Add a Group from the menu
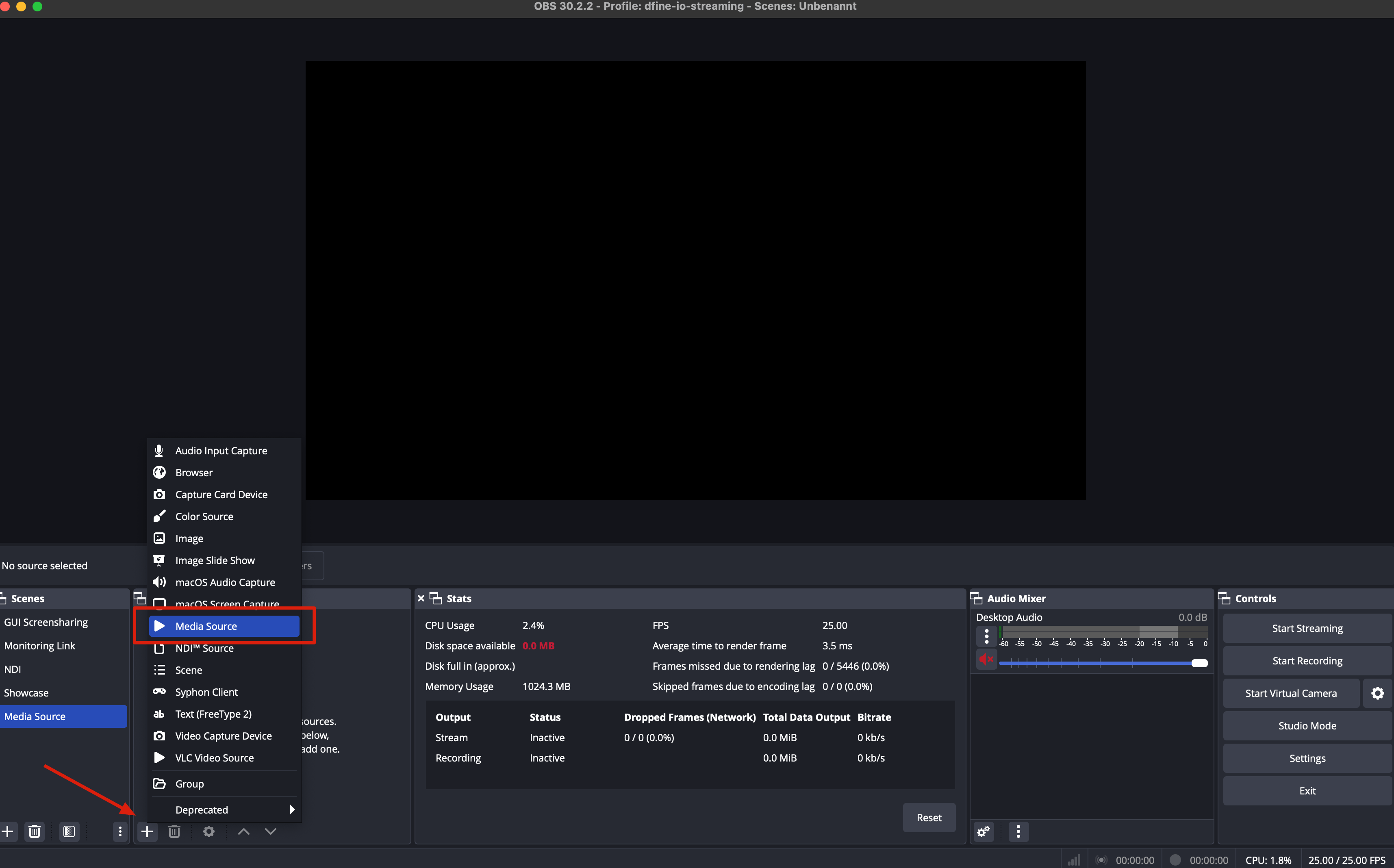 (224, 783)
